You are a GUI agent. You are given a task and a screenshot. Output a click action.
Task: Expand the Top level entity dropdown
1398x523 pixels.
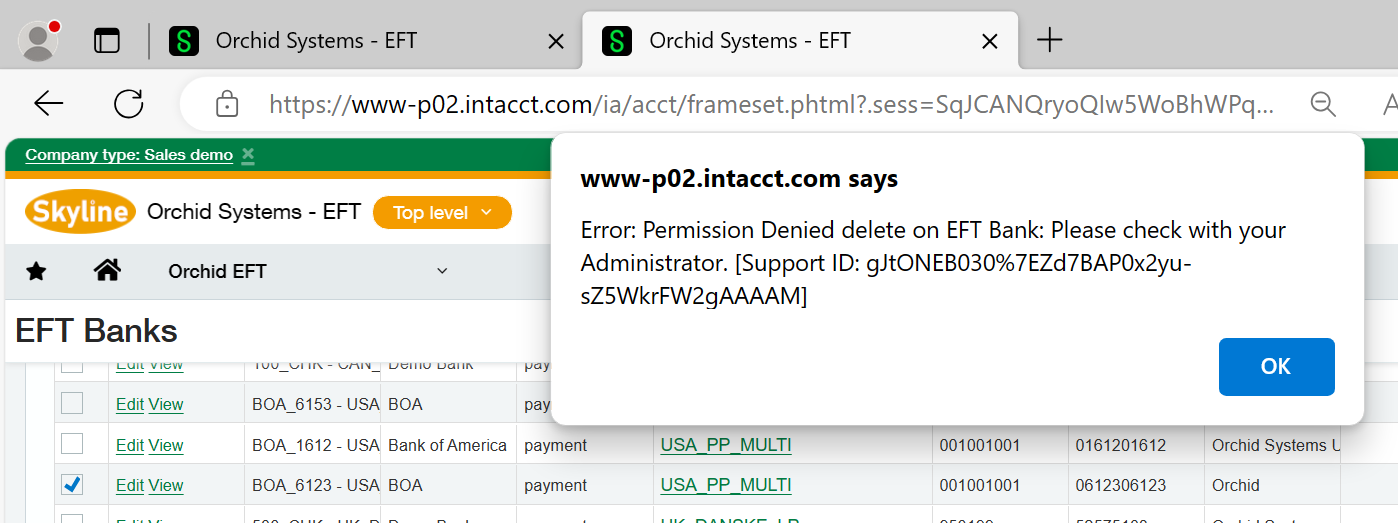tap(442, 213)
